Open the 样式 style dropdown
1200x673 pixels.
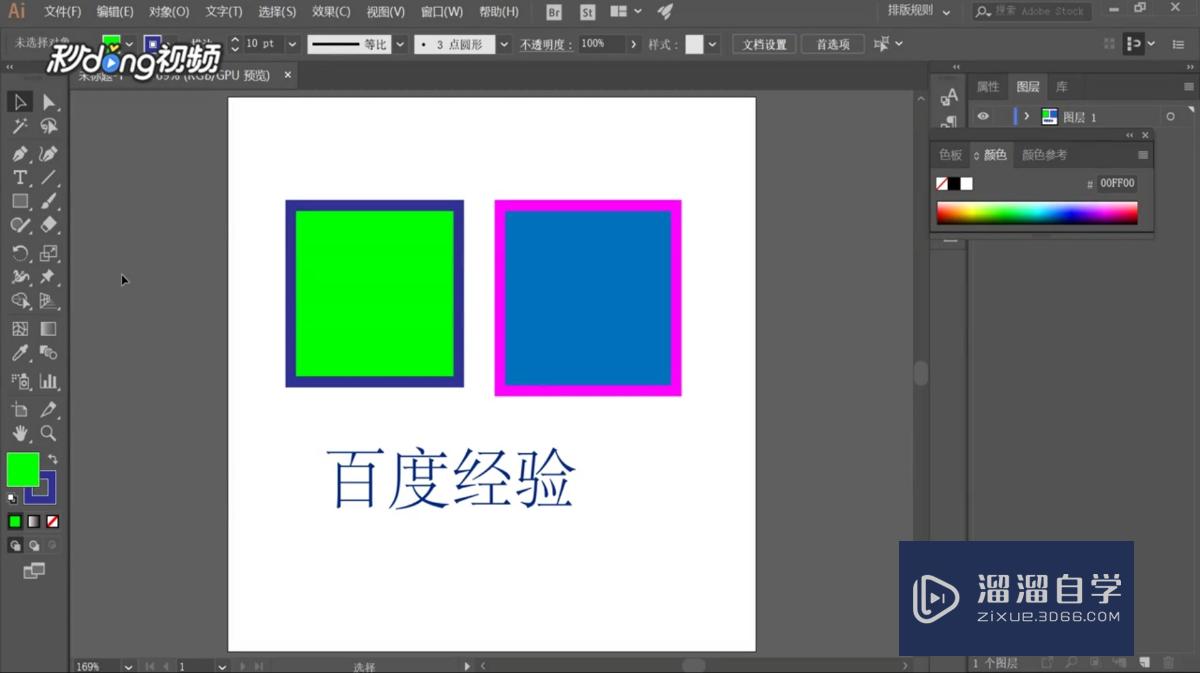(714, 43)
